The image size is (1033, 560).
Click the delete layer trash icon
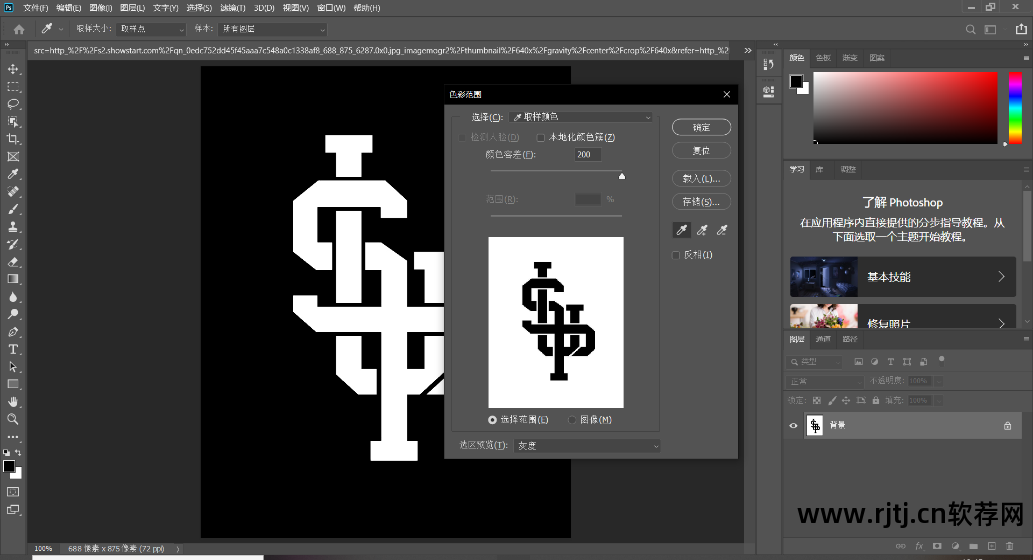click(1009, 546)
